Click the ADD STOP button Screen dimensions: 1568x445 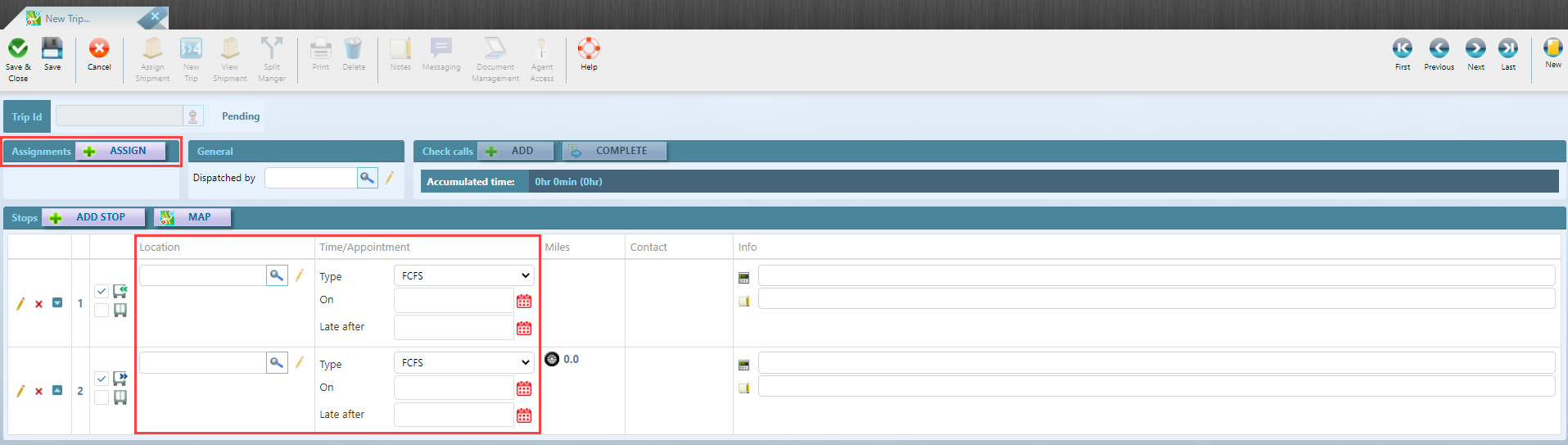click(93, 217)
